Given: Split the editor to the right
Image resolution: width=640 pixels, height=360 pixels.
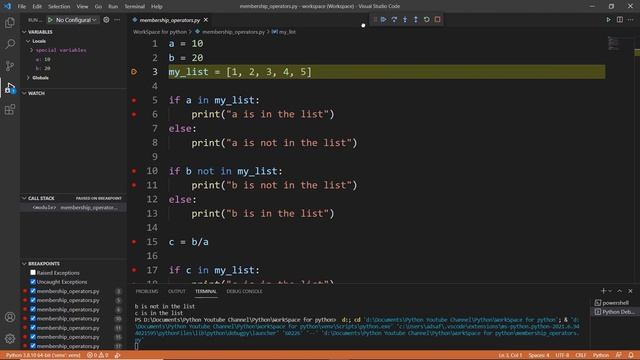Looking at the screenshot, I should point(620,20).
